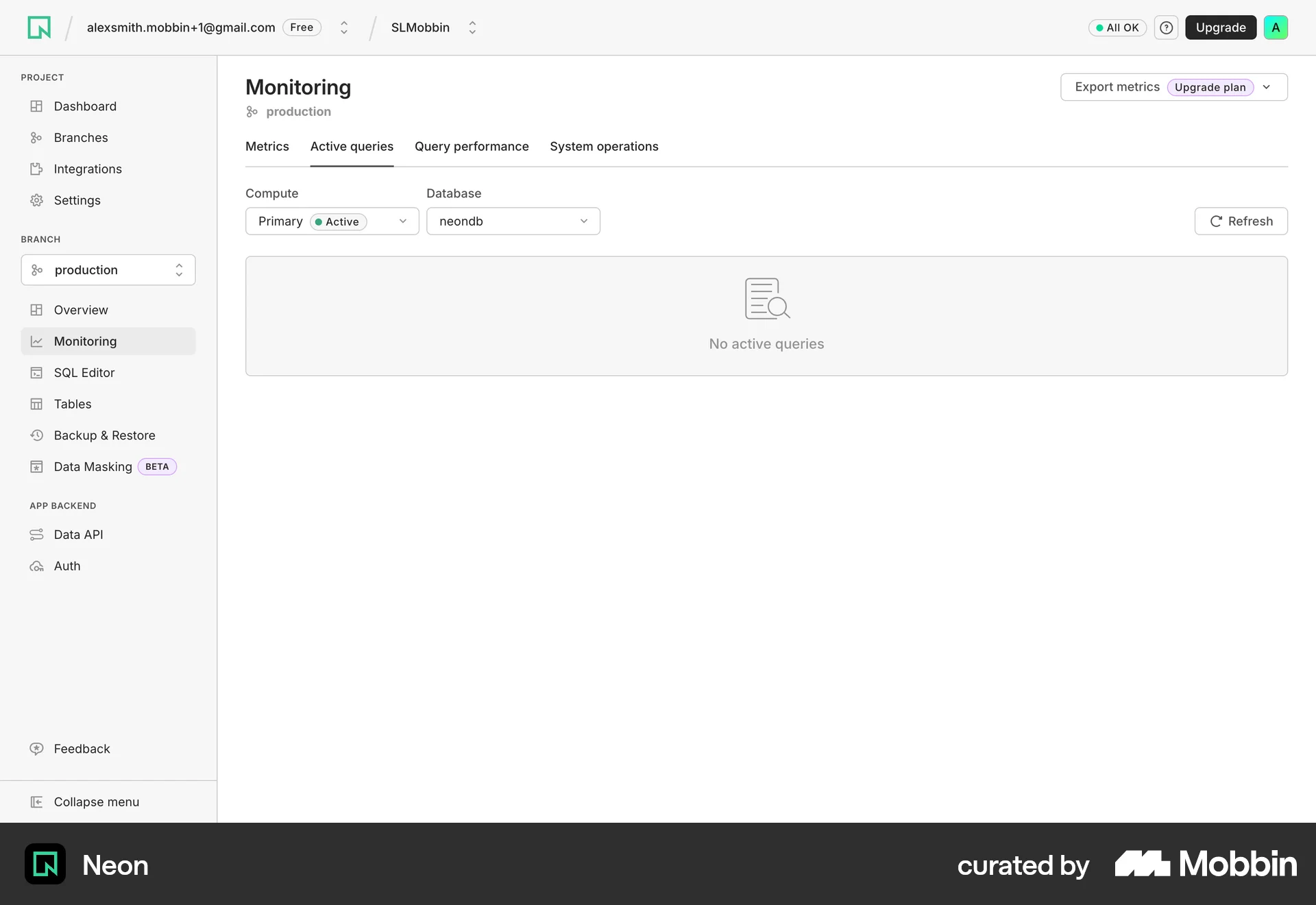Click the Data API icon
Image resolution: width=1316 pixels, height=905 pixels.
[36, 535]
